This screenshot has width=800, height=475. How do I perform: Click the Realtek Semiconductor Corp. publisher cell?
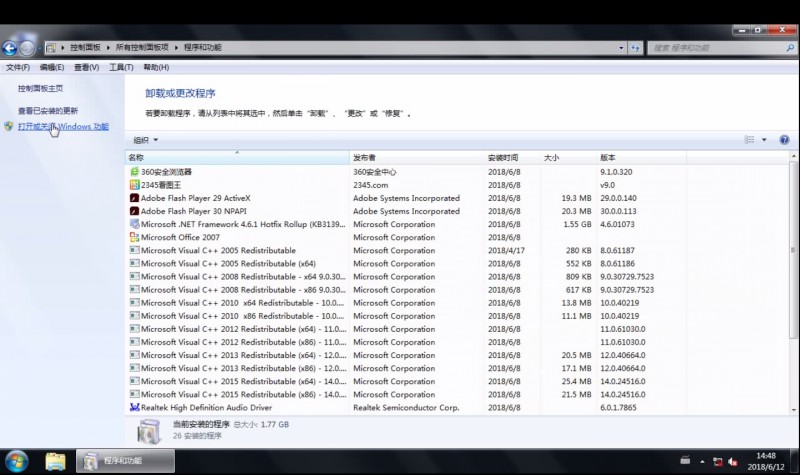click(x=406, y=408)
